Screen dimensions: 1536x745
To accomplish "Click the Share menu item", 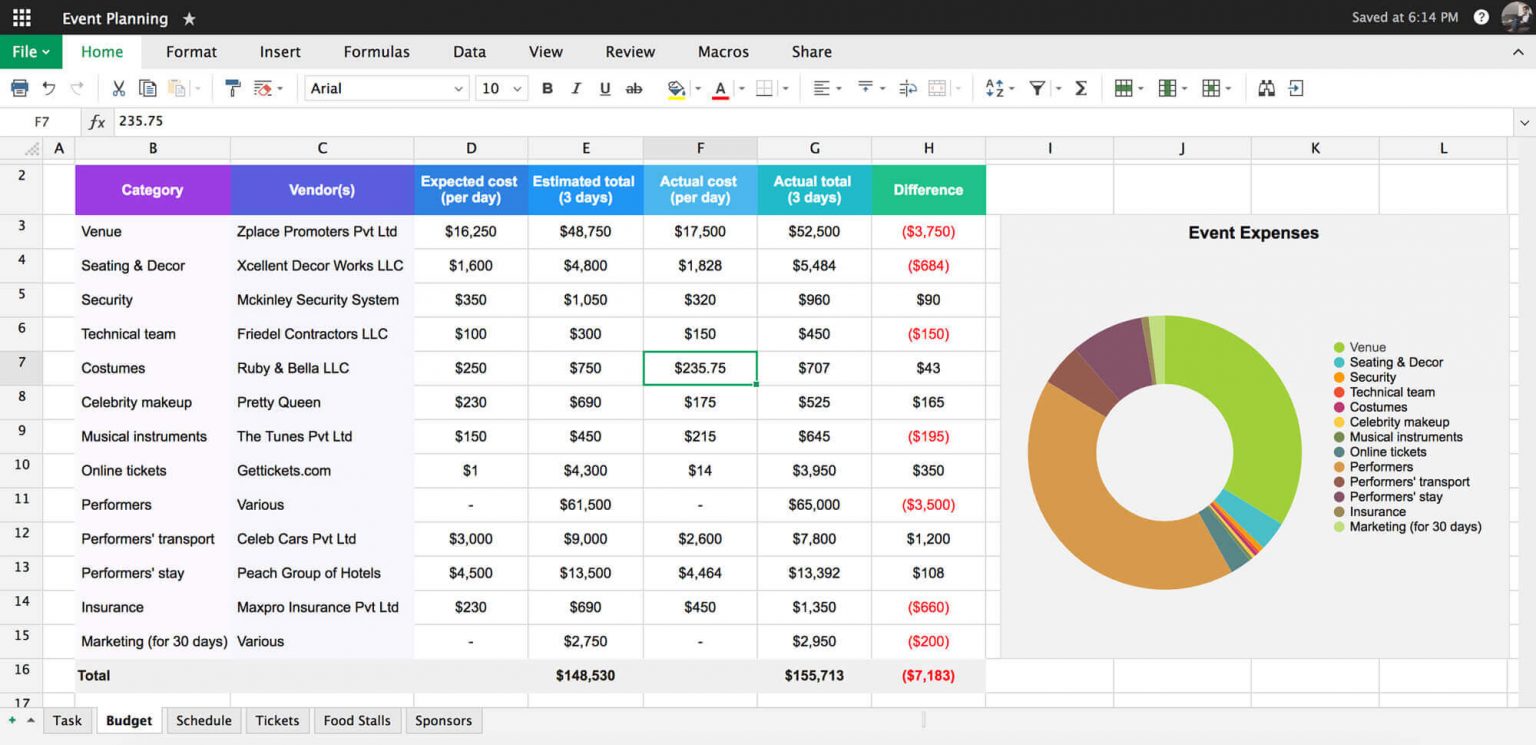I will point(811,51).
